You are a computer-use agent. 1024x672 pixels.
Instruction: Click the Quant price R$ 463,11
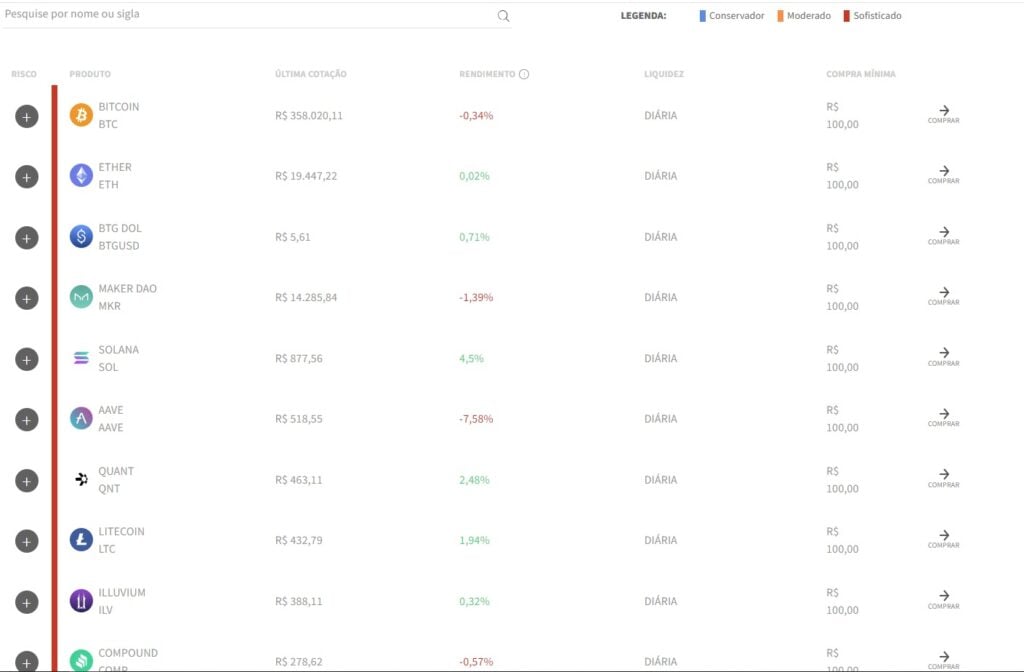click(x=299, y=480)
